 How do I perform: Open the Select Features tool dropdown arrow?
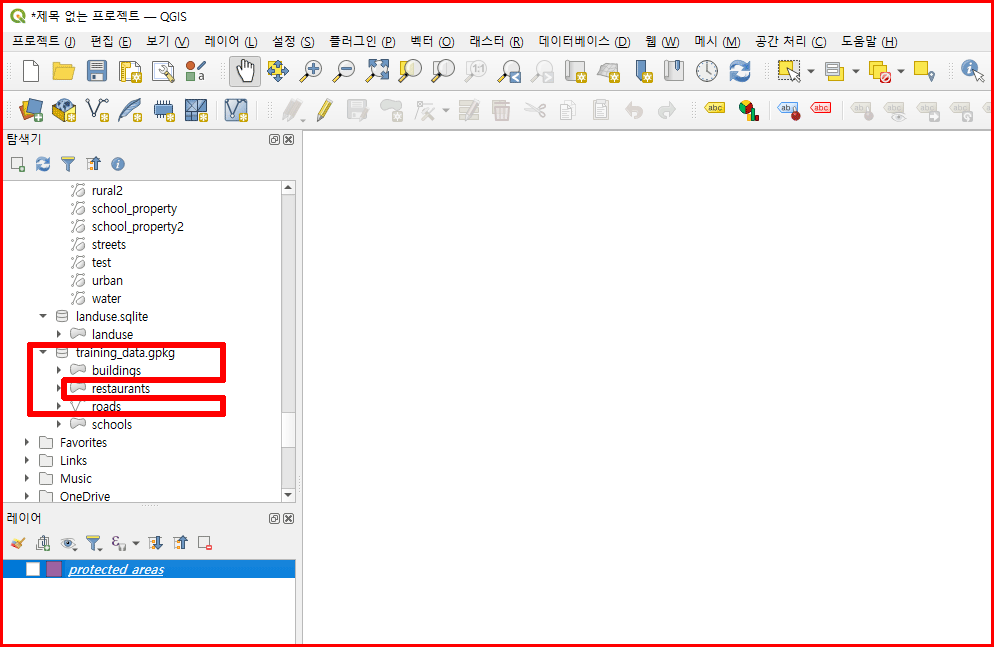click(811, 71)
